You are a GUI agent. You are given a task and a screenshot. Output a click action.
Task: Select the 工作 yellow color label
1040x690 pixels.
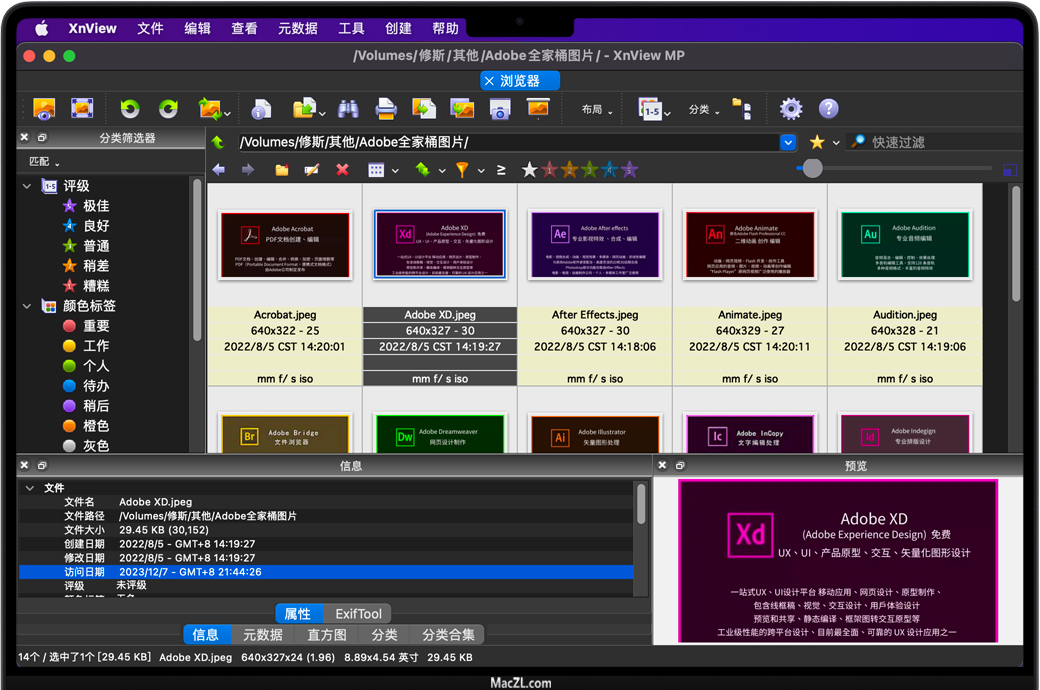coord(95,346)
